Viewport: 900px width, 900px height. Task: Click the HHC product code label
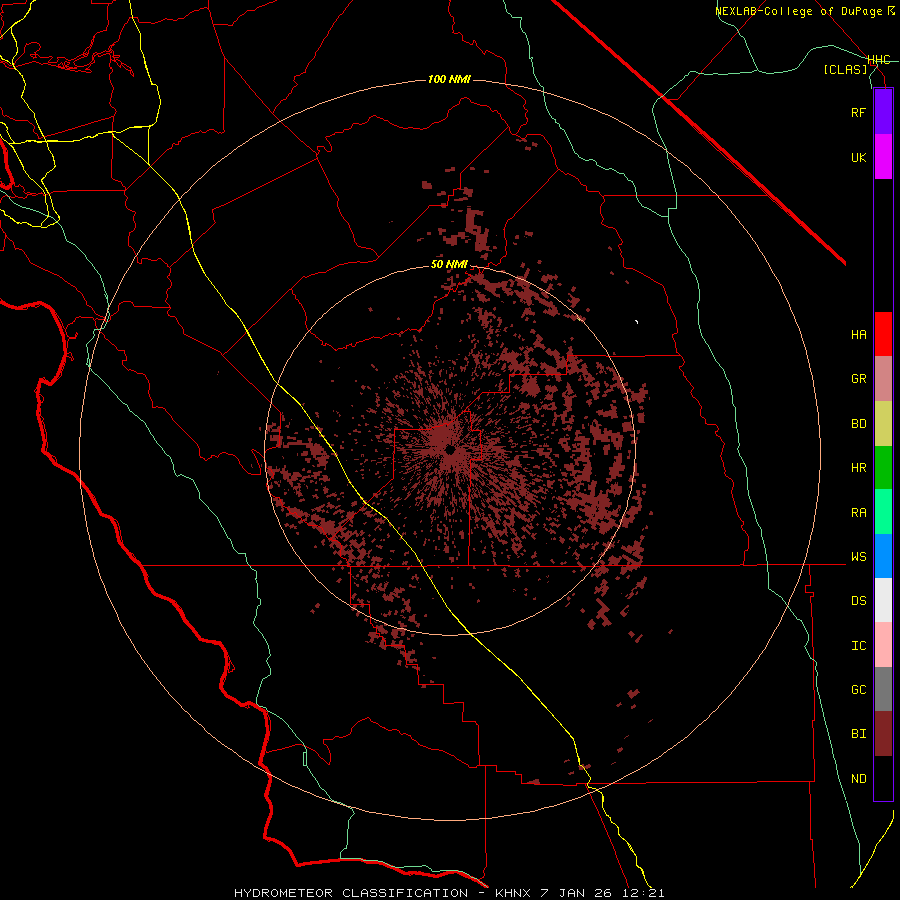[x=878, y=60]
